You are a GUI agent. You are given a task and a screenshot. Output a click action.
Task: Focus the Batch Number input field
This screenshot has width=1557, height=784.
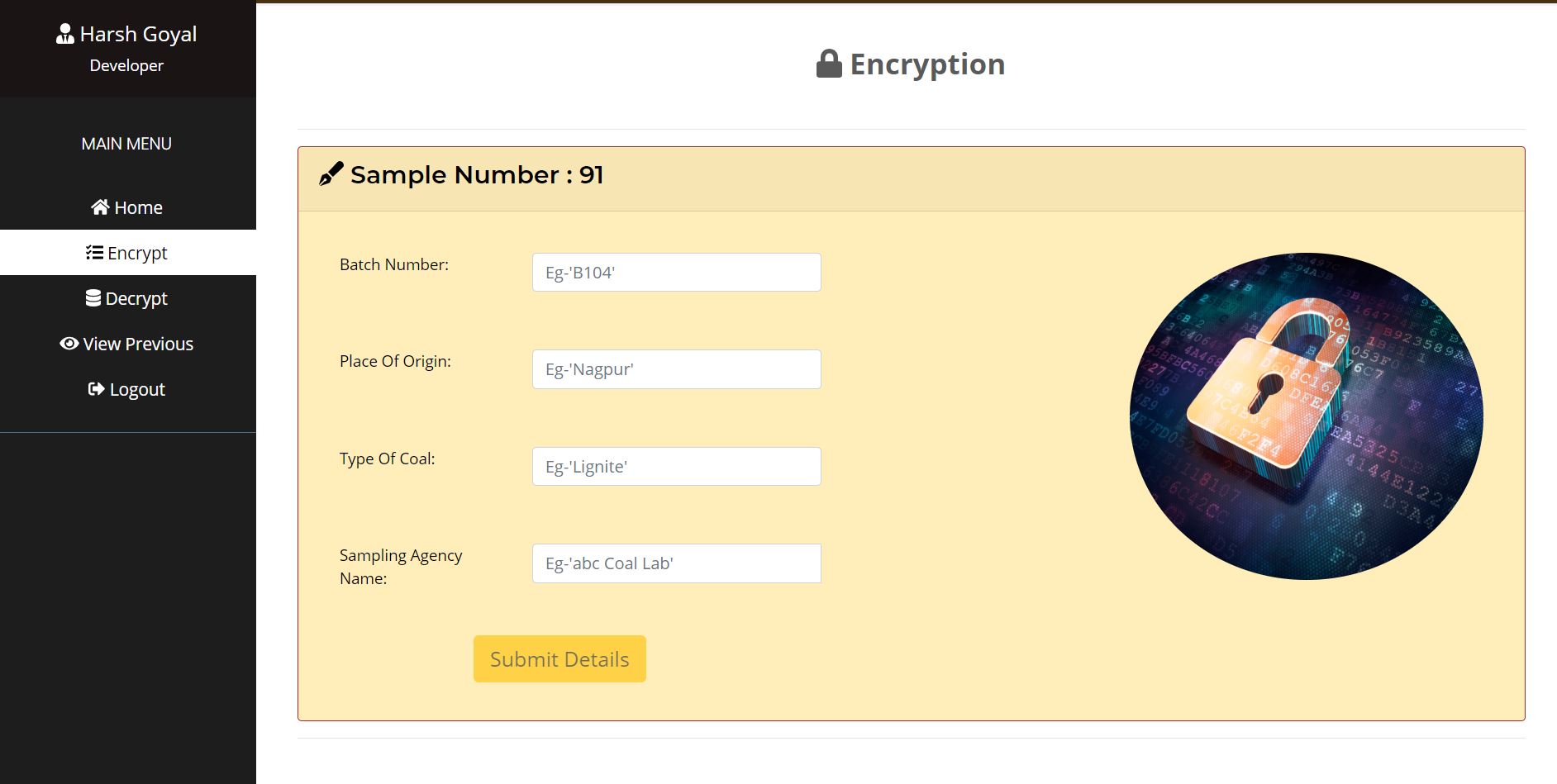pos(677,272)
